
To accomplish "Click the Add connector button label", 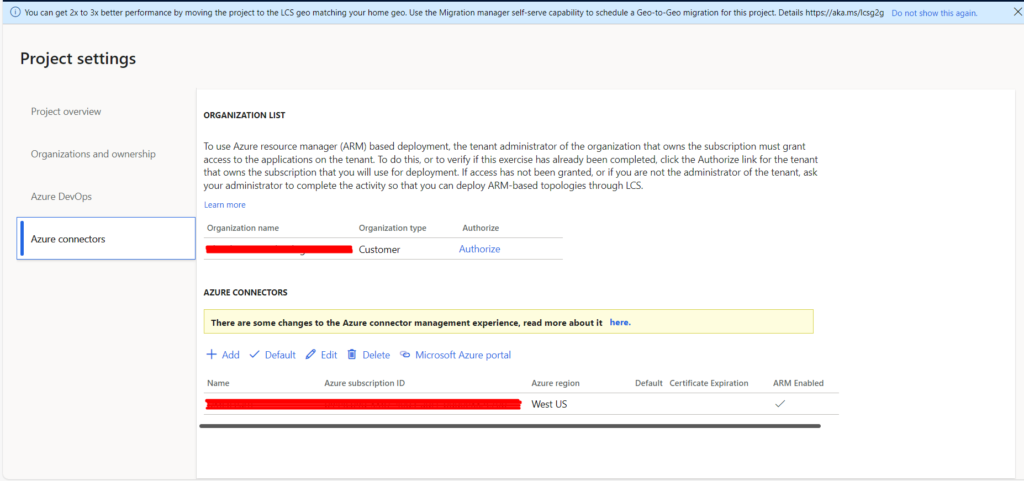I will [231, 355].
